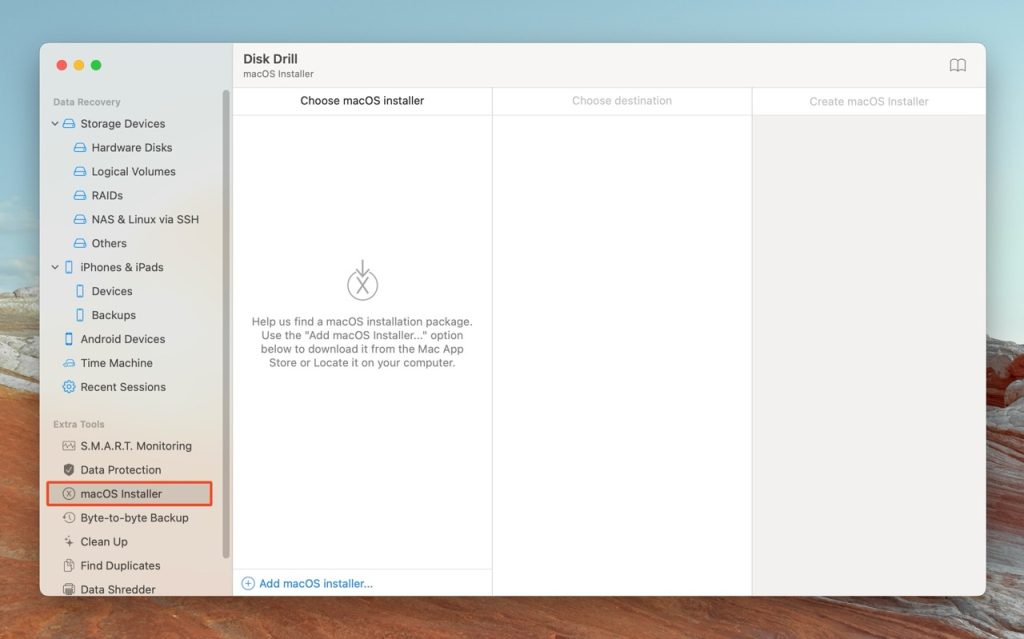Open the Find Duplicates tool
This screenshot has height=639, width=1024.
coord(122,565)
